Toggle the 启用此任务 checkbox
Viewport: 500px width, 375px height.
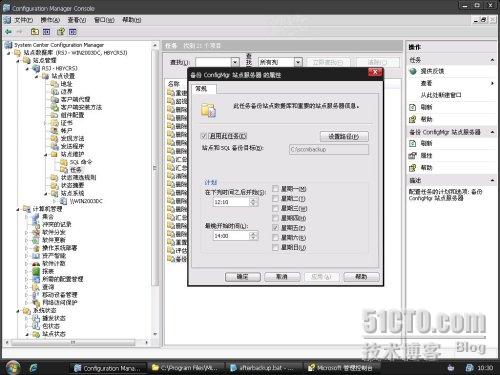204,136
